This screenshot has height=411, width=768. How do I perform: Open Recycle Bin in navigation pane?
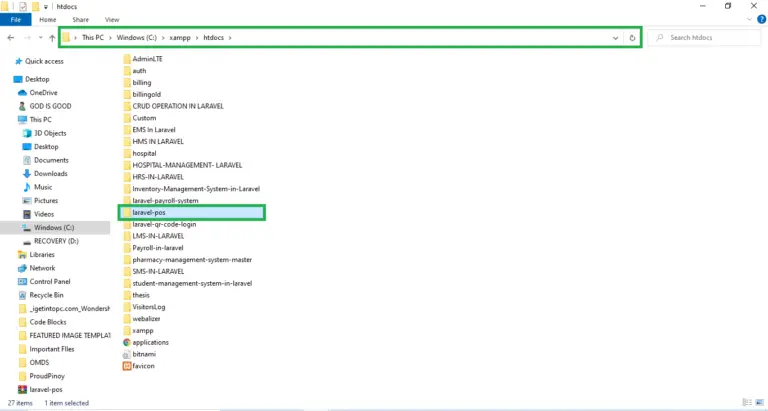[x=47, y=295]
